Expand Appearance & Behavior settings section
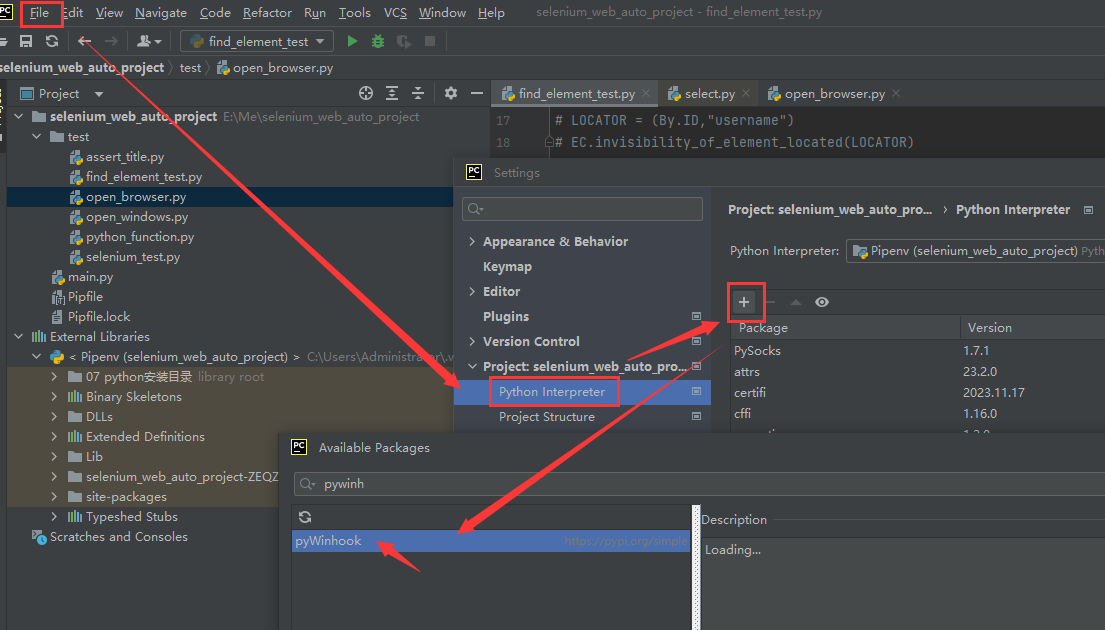The image size is (1105, 630). tap(472, 242)
